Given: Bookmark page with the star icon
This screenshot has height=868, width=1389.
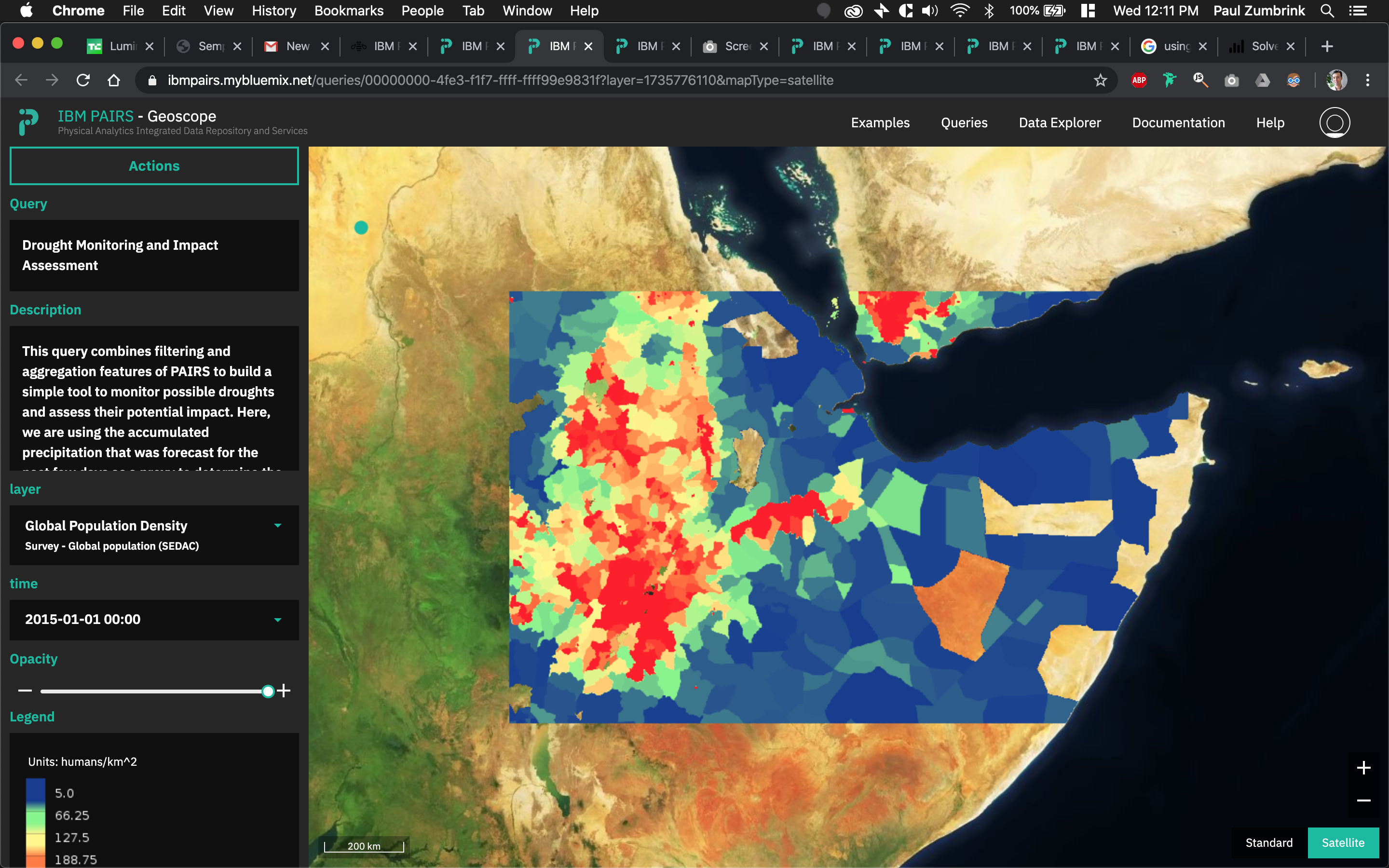Looking at the screenshot, I should tap(1100, 81).
